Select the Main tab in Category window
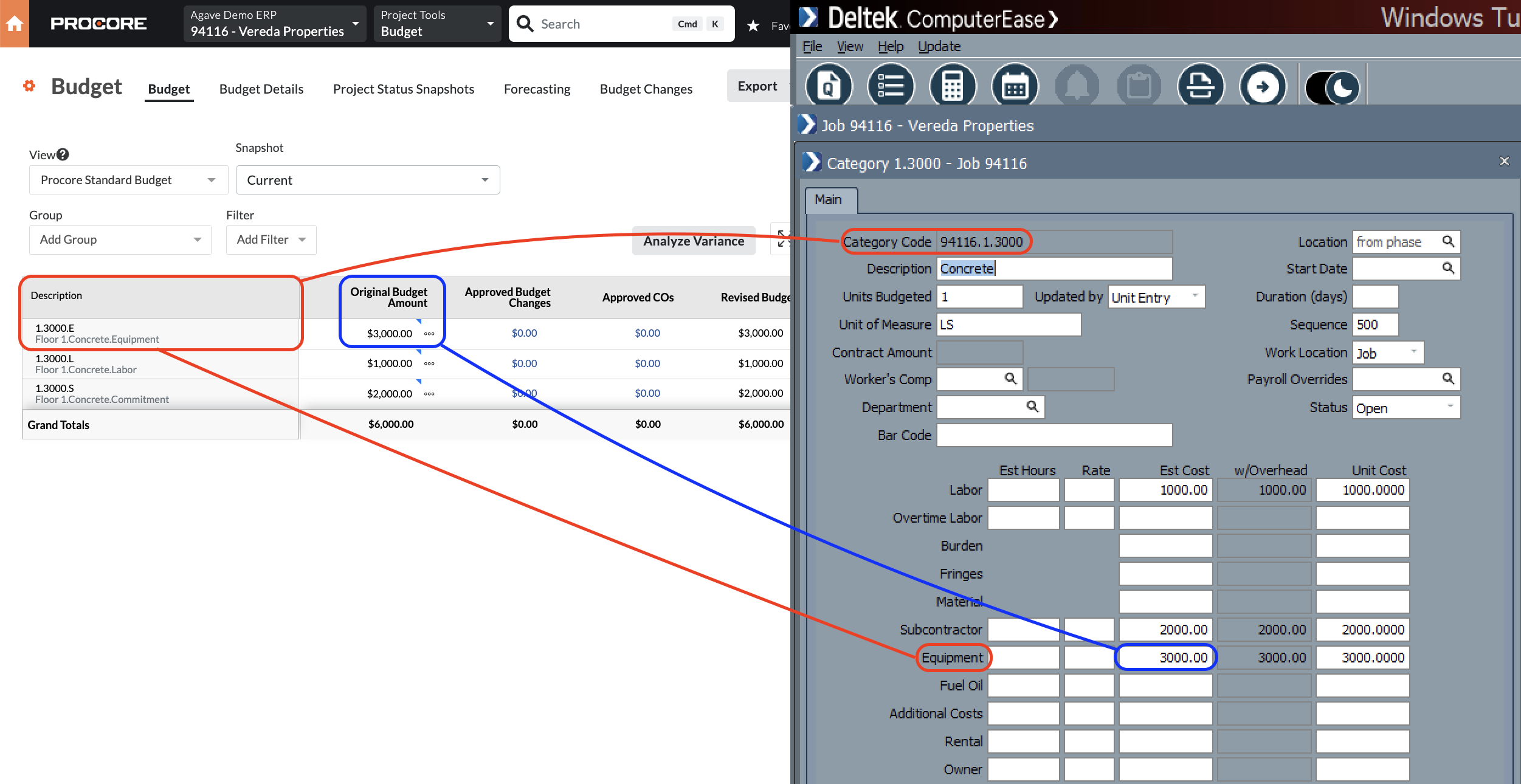This screenshot has width=1521, height=784. click(x=830, y=200)
